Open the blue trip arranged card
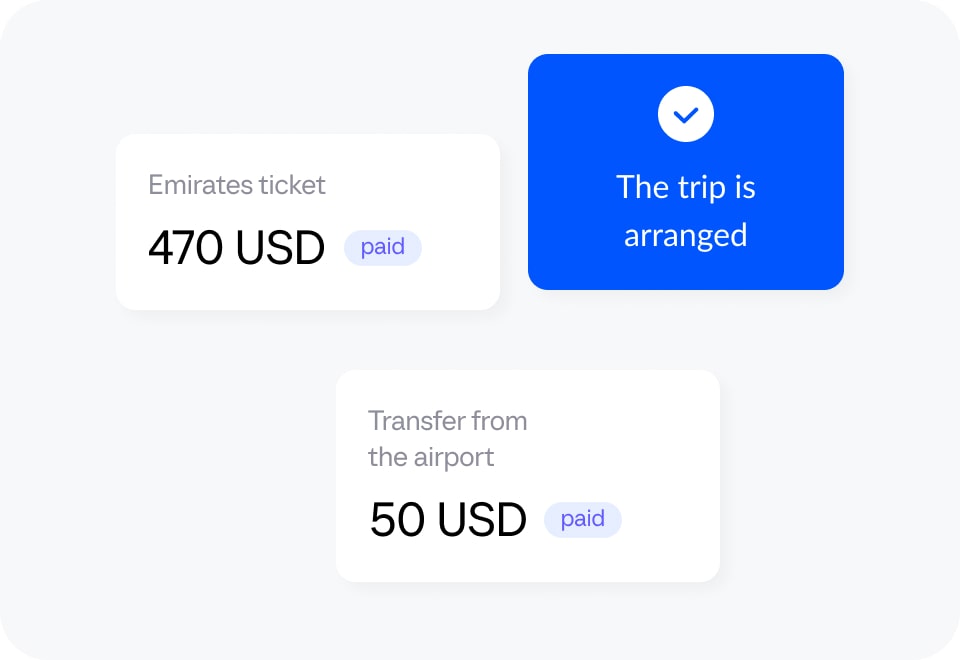The height and width of the screenshot is (660, 960). click(686, 171)
